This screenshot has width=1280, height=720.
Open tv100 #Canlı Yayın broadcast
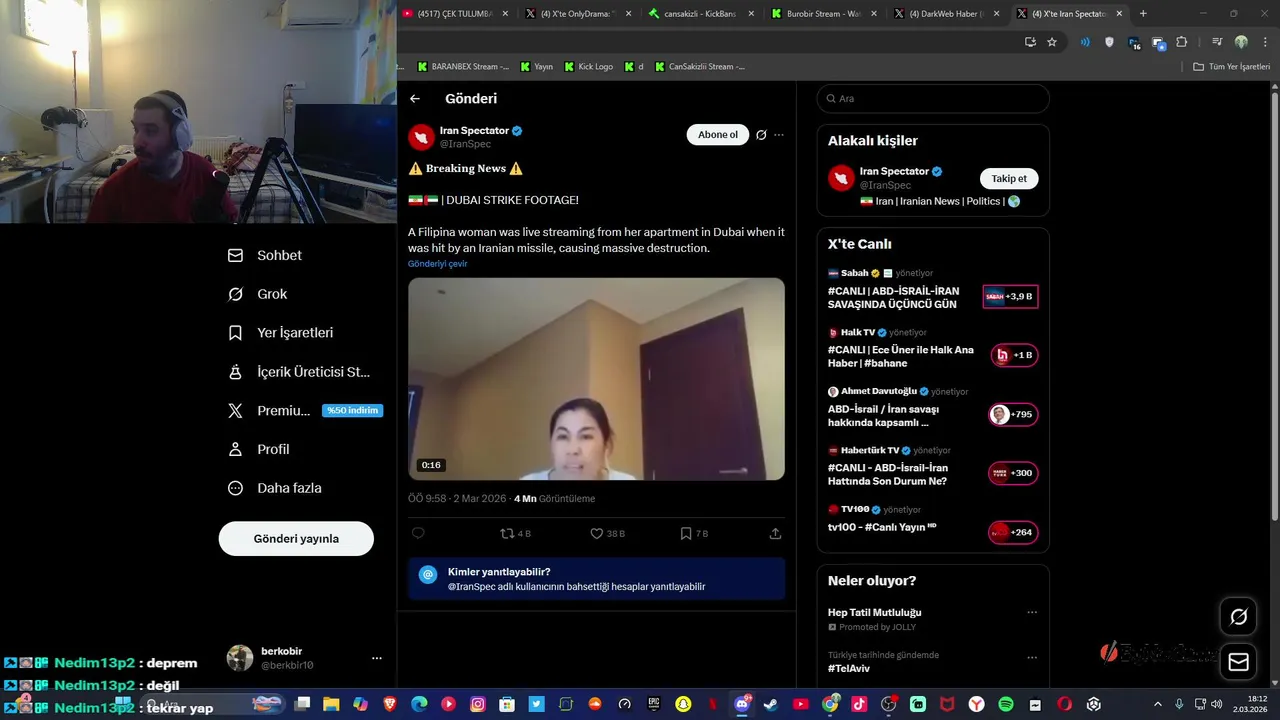pyautogui.click(x=932, y=523)
